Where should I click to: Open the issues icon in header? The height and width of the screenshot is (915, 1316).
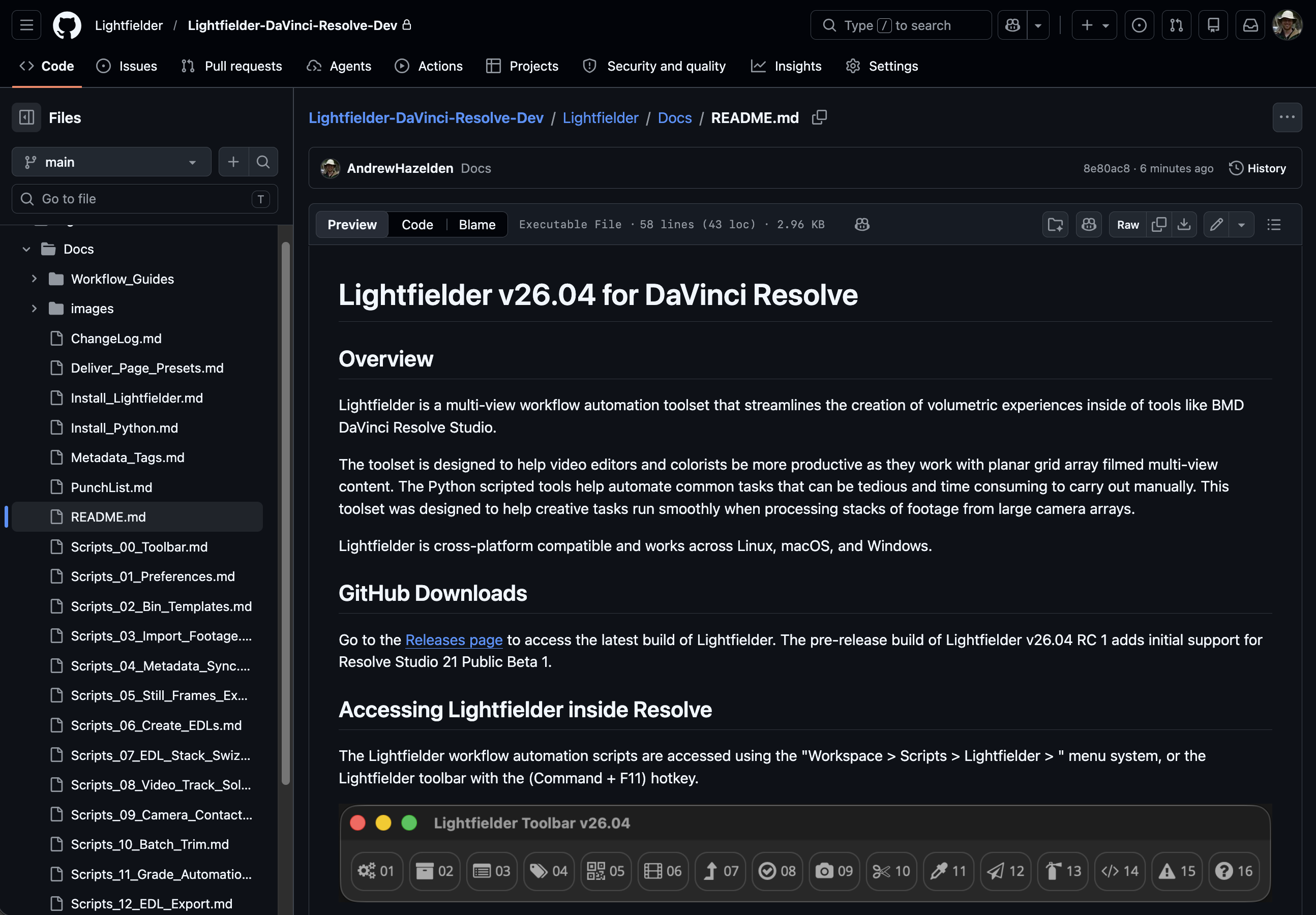(1139, 25)
